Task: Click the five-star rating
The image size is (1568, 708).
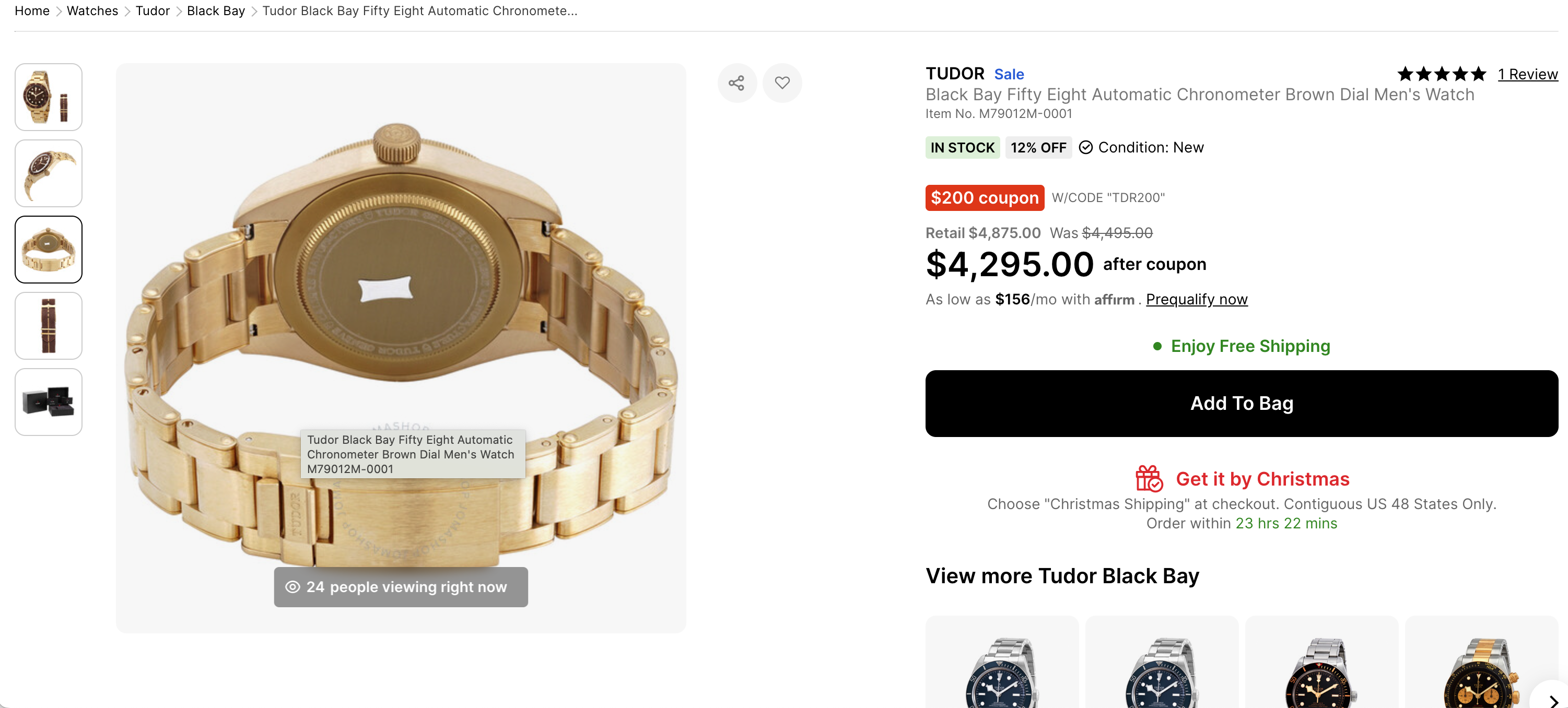Action: coord(1442,74)
